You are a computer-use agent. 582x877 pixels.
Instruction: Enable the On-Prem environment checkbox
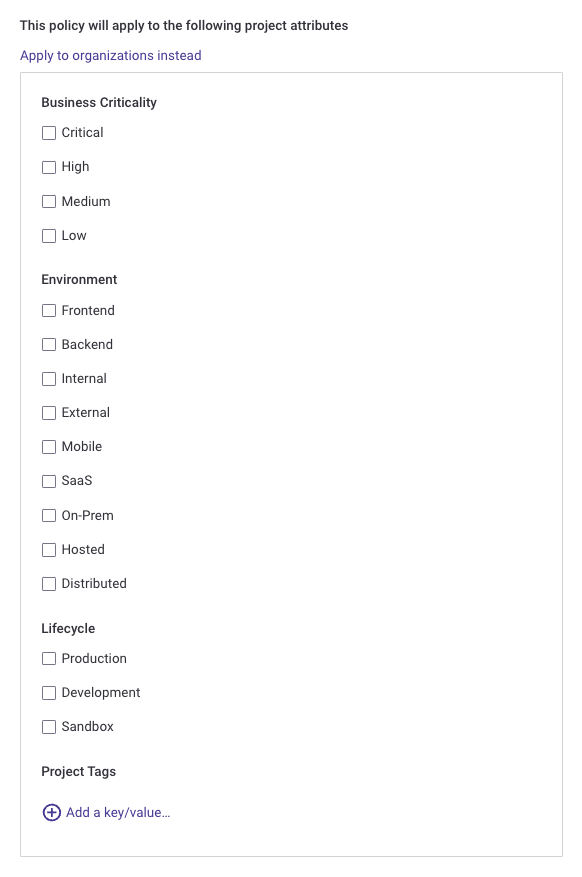[49, 515]
